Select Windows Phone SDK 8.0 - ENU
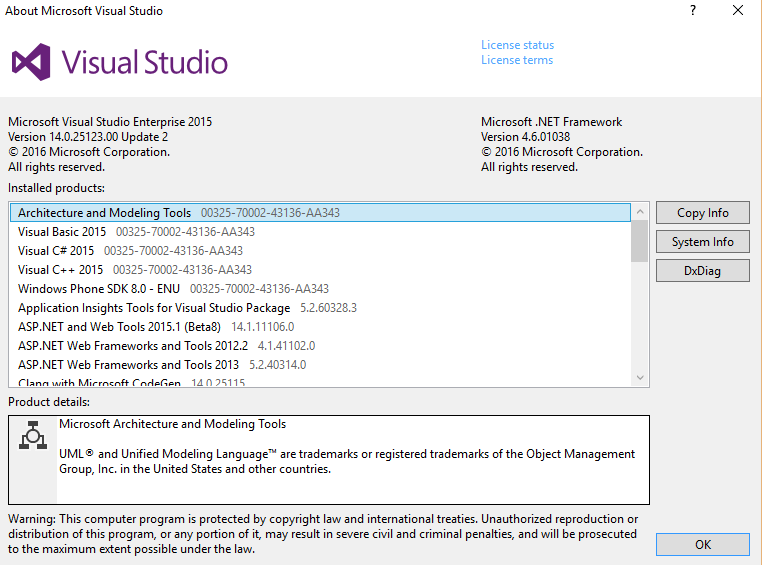Viewport: 762px width, 565px height. click(98, 289)
